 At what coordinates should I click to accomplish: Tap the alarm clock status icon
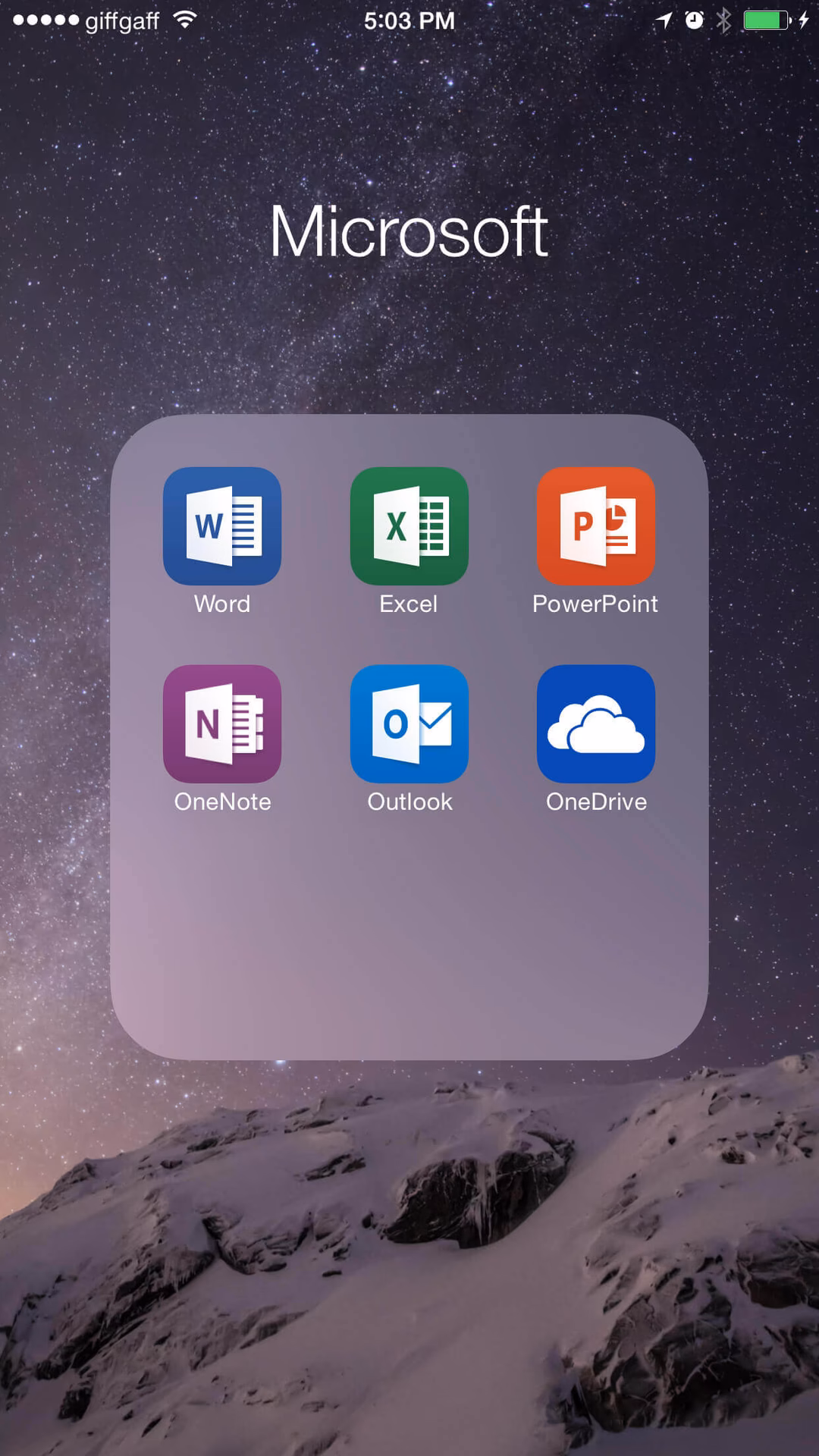click(x=694, y=20)
